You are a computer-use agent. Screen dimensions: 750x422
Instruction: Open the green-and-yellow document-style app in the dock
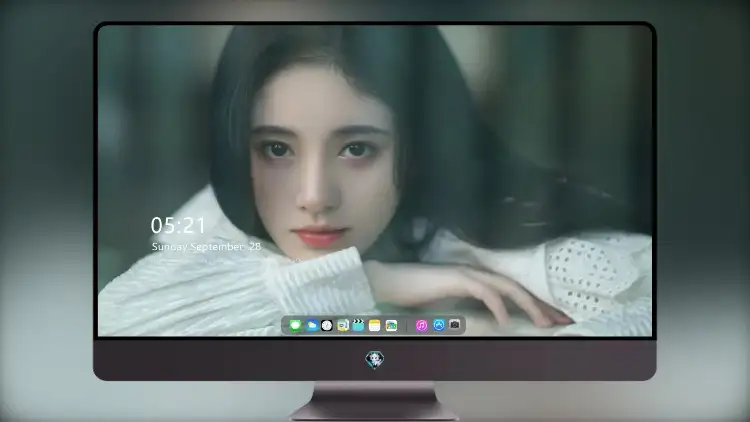342,325
